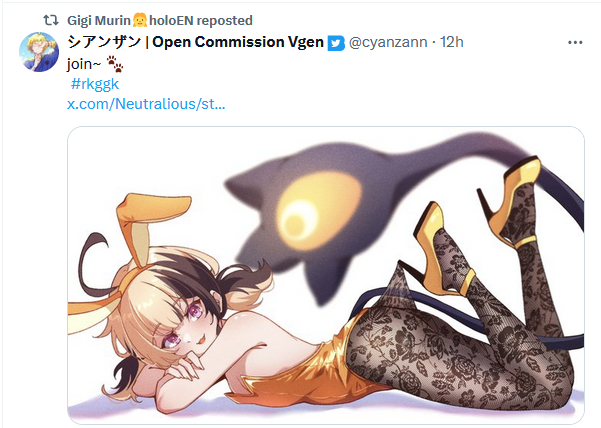601x428 pixels.
Task: Click the "Open Commission Vgen" name text
Action: (x=238, y=42)
